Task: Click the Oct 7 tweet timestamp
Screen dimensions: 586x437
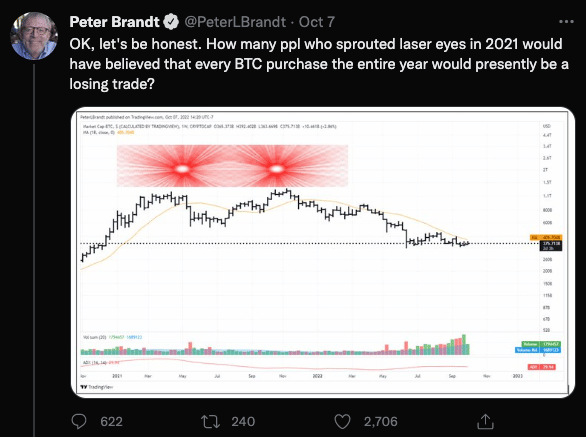Action: coord(317,22)
